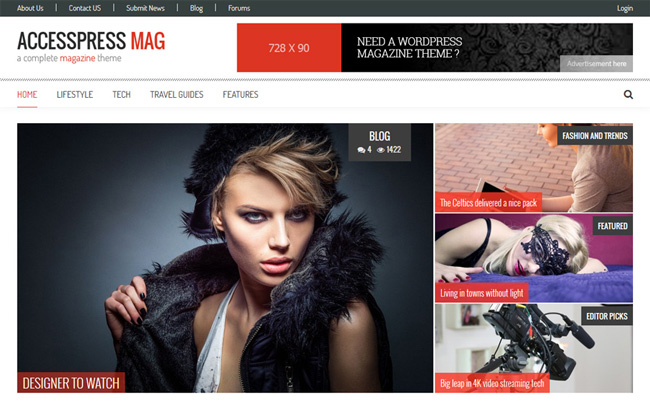The image size is (650, 405).
Task: Open The Celtics delivered a nice pack
Action: click(488, 203)
